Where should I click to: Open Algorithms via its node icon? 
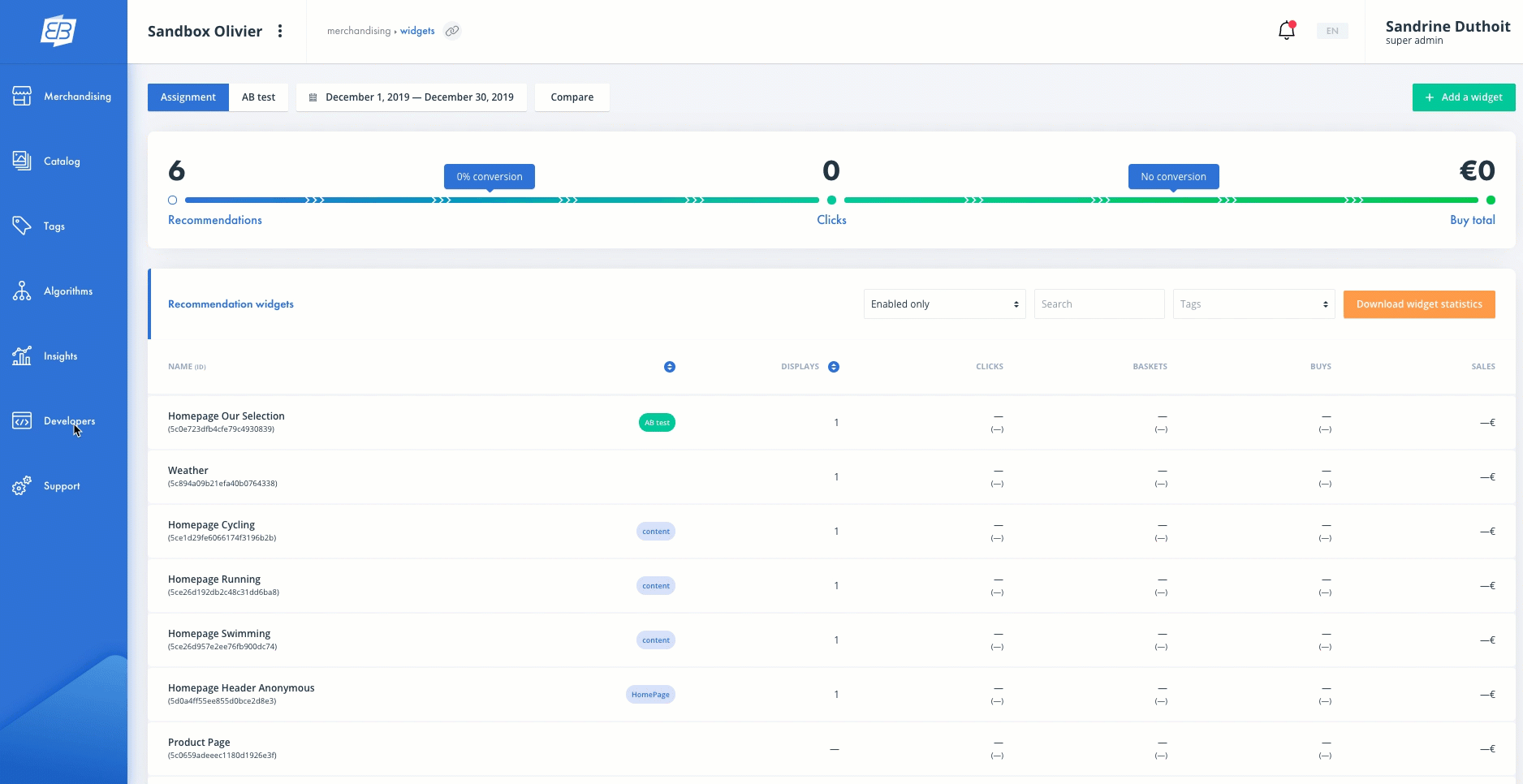pos(22,291)
